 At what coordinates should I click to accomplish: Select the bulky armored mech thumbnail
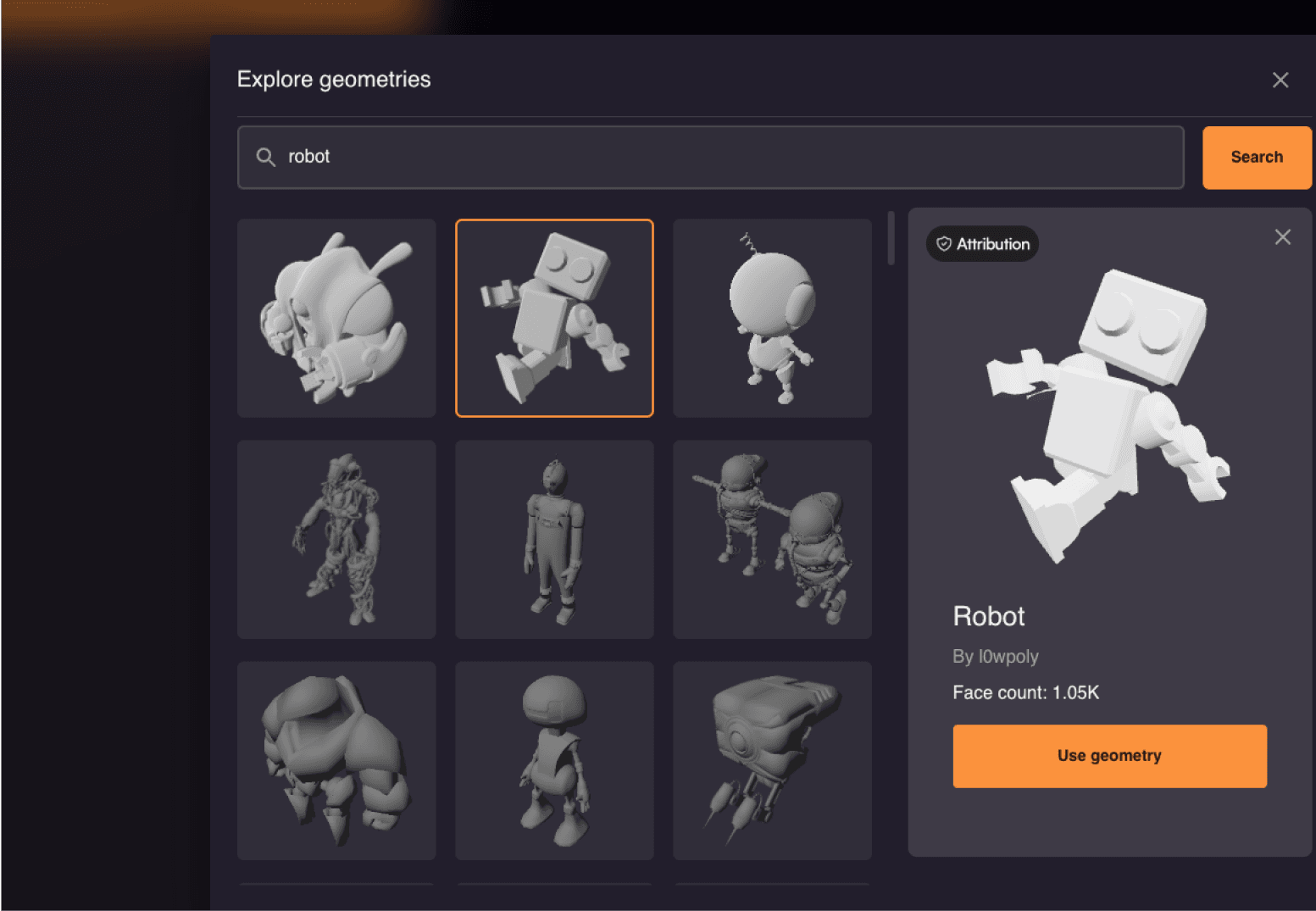tap(336, 760)
